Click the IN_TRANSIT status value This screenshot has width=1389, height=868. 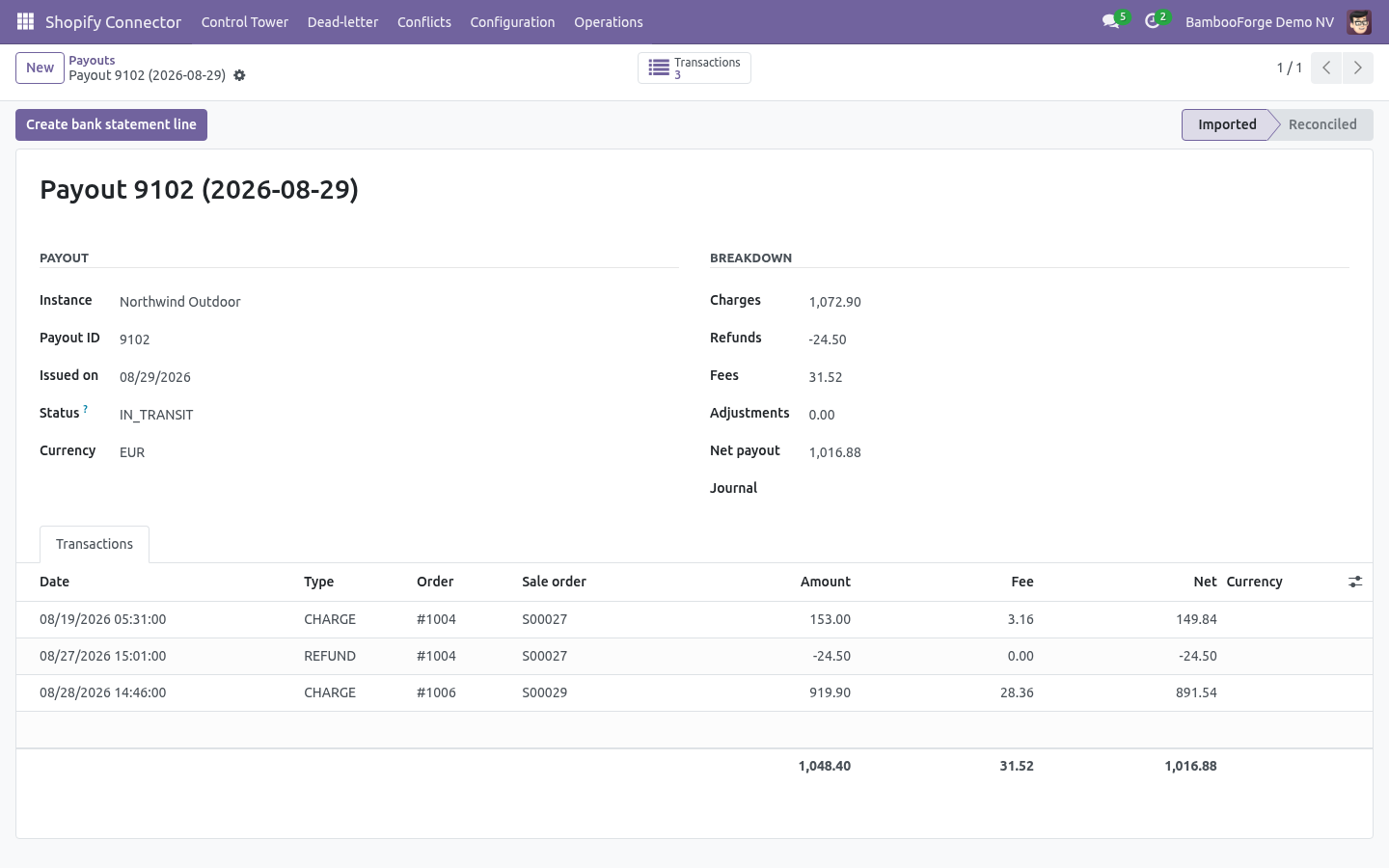156,415
